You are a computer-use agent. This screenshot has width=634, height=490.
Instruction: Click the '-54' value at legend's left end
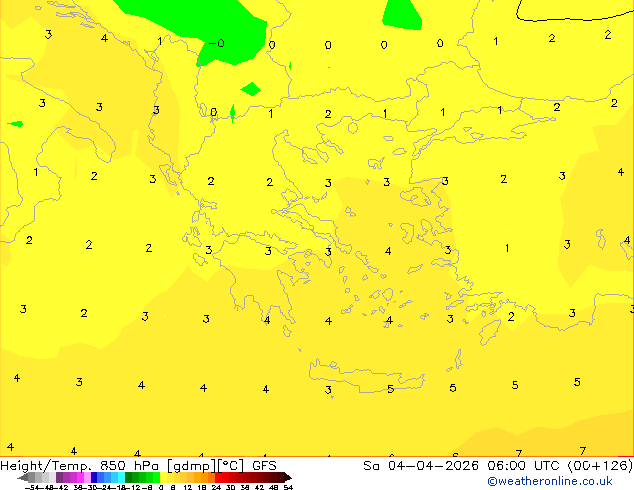click(x=32, y=487)
